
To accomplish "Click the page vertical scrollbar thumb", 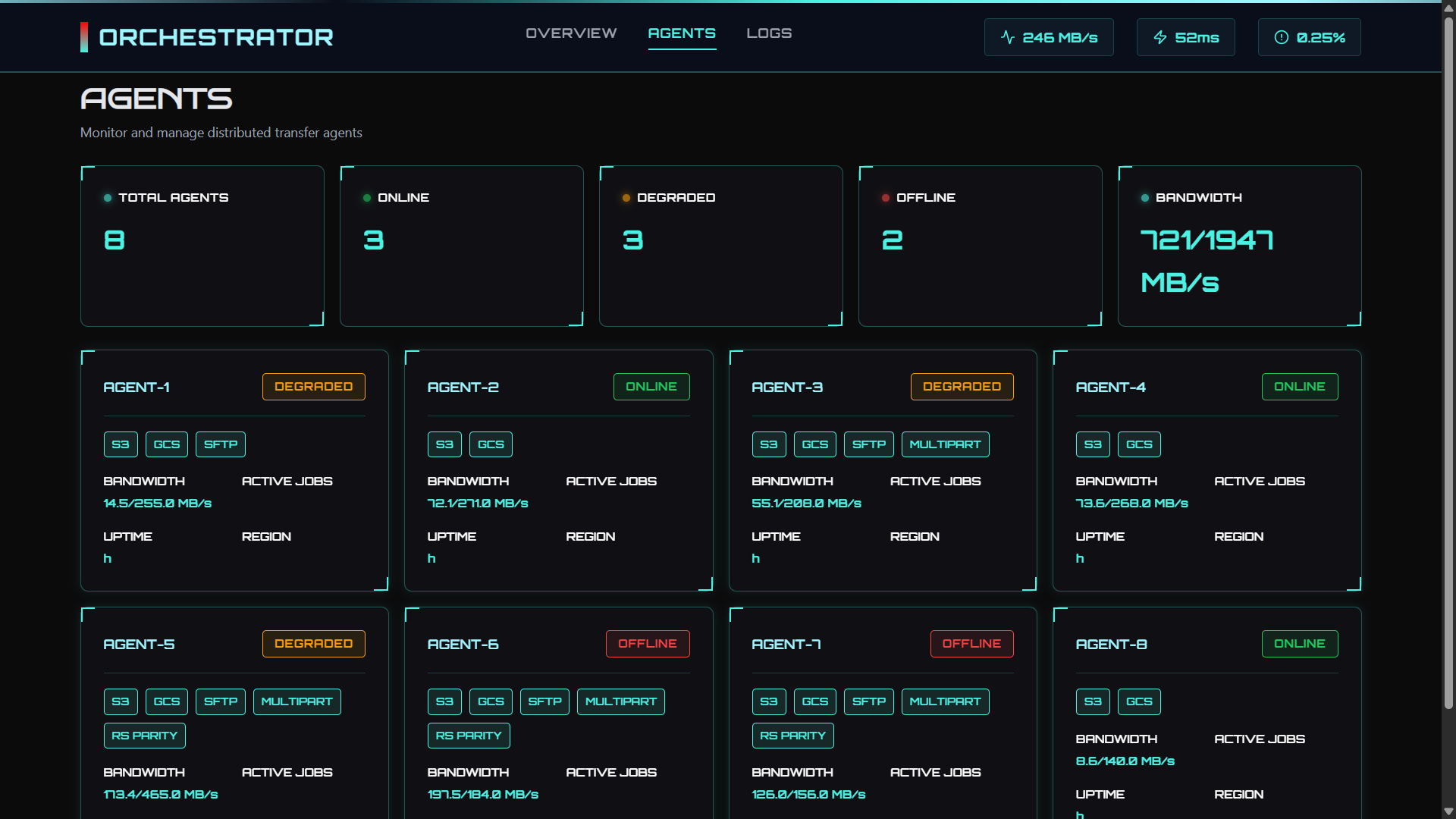I will point(1448,364).
